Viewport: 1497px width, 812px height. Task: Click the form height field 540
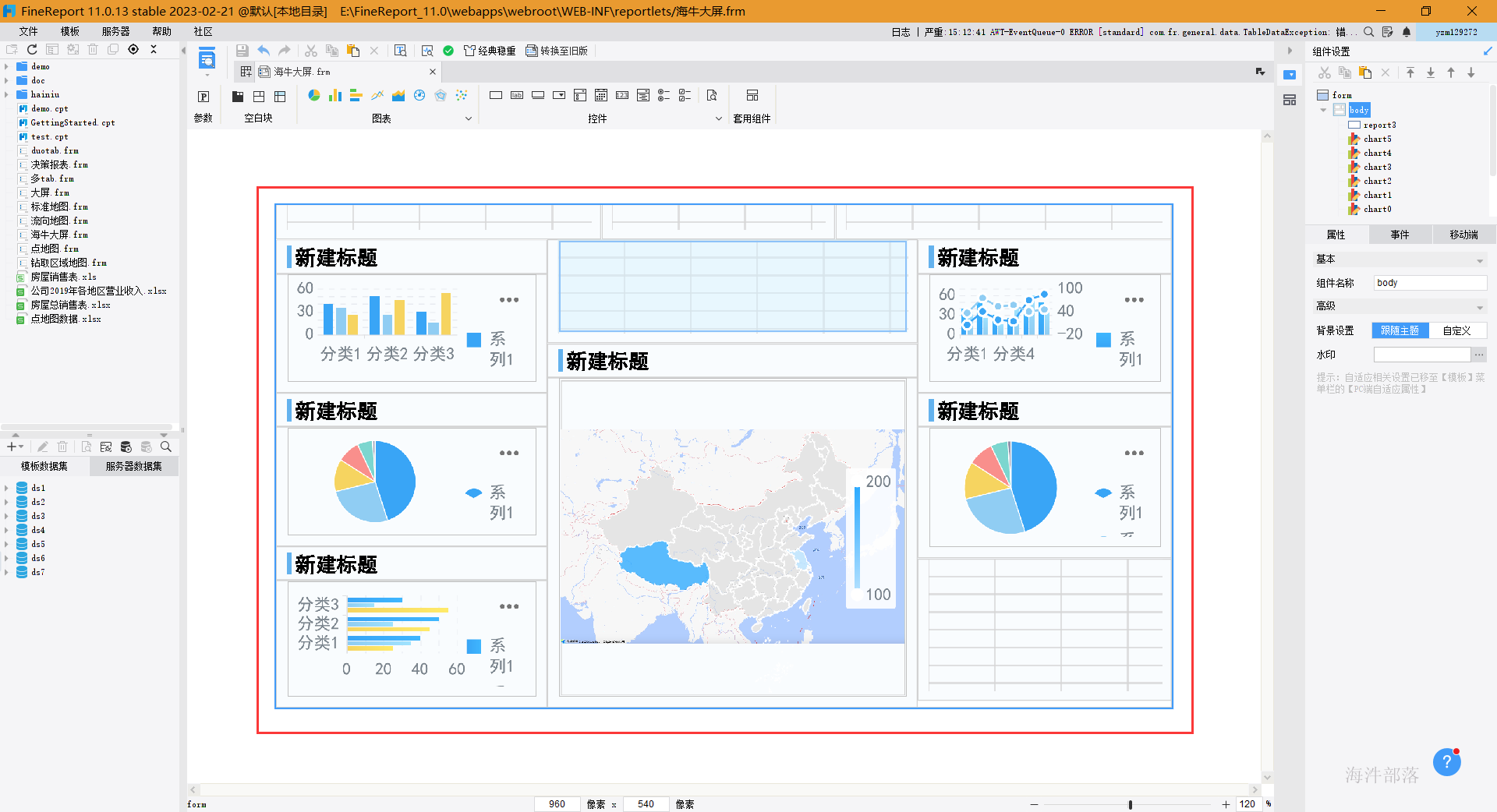[646, 804]
